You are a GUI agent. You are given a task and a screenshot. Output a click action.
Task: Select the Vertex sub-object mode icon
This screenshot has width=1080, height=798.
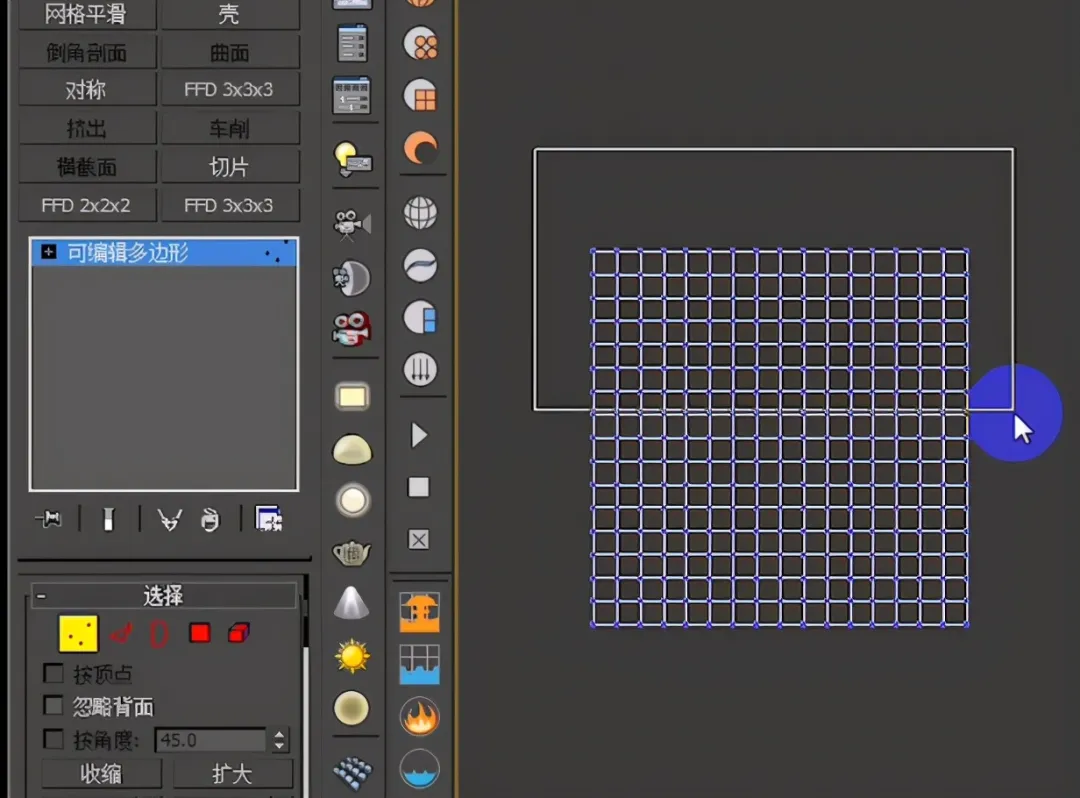click(x=78, y=633)
